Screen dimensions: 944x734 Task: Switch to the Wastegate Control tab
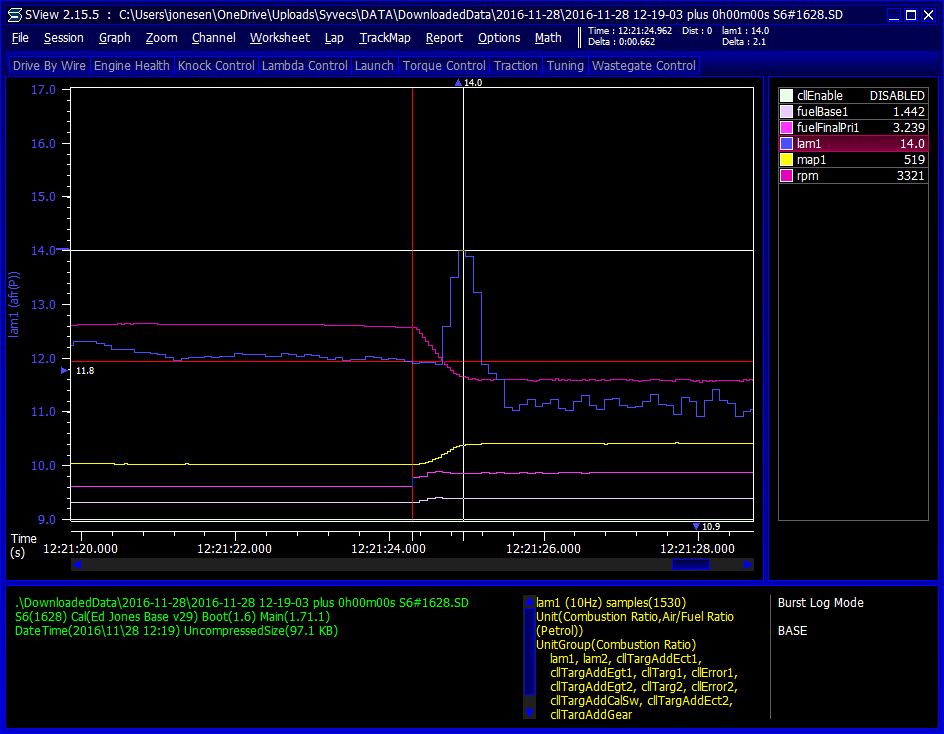click(643, 66)
